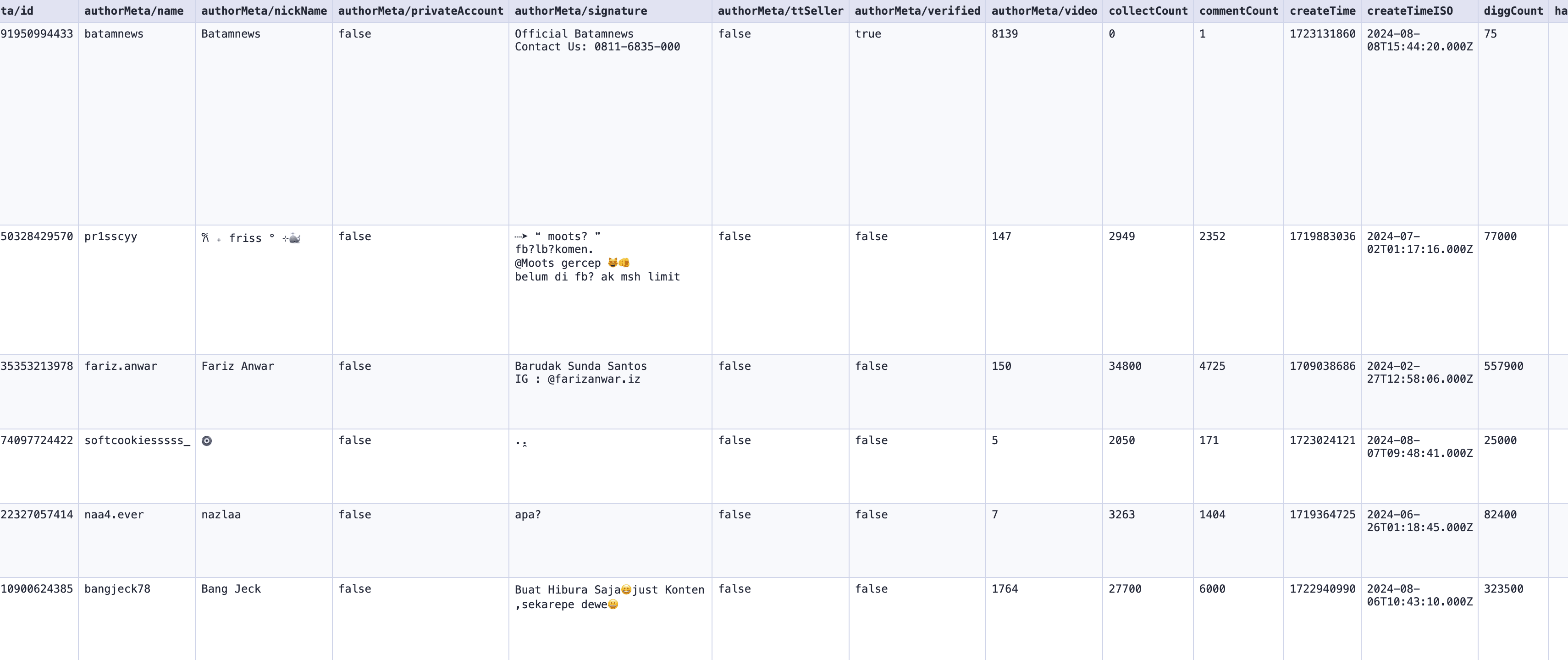Select the Bang Jeck nickname cell
Screen dimensions: 1568x660
[x=231, y=589]
